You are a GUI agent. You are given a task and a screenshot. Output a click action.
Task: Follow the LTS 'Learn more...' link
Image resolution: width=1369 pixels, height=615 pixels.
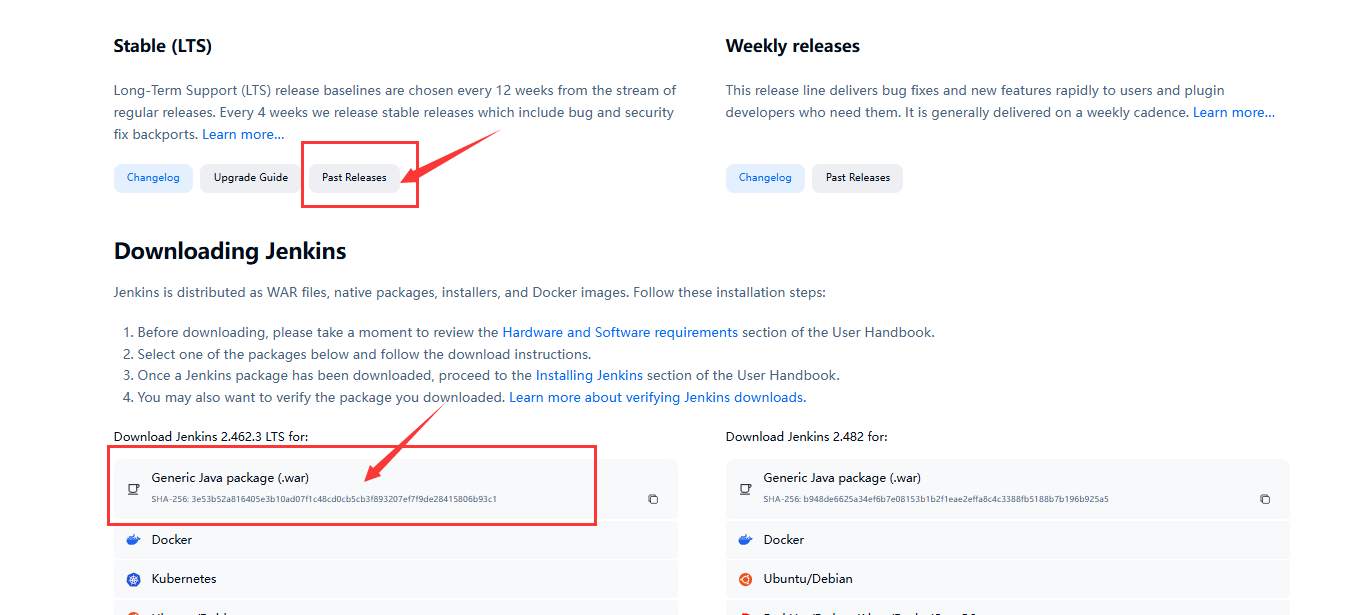tap(243, 134)
